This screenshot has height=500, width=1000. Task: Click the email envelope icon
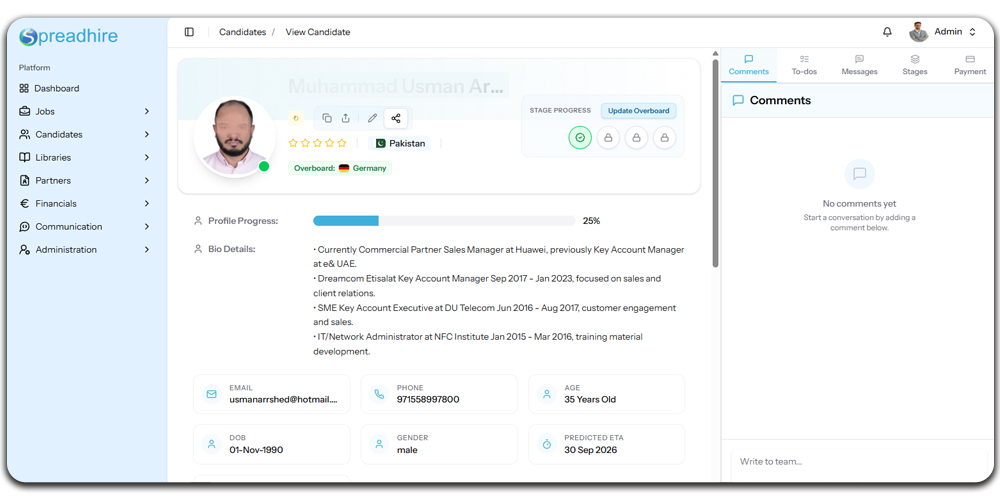pyautogui.click(x=211, y=394)
